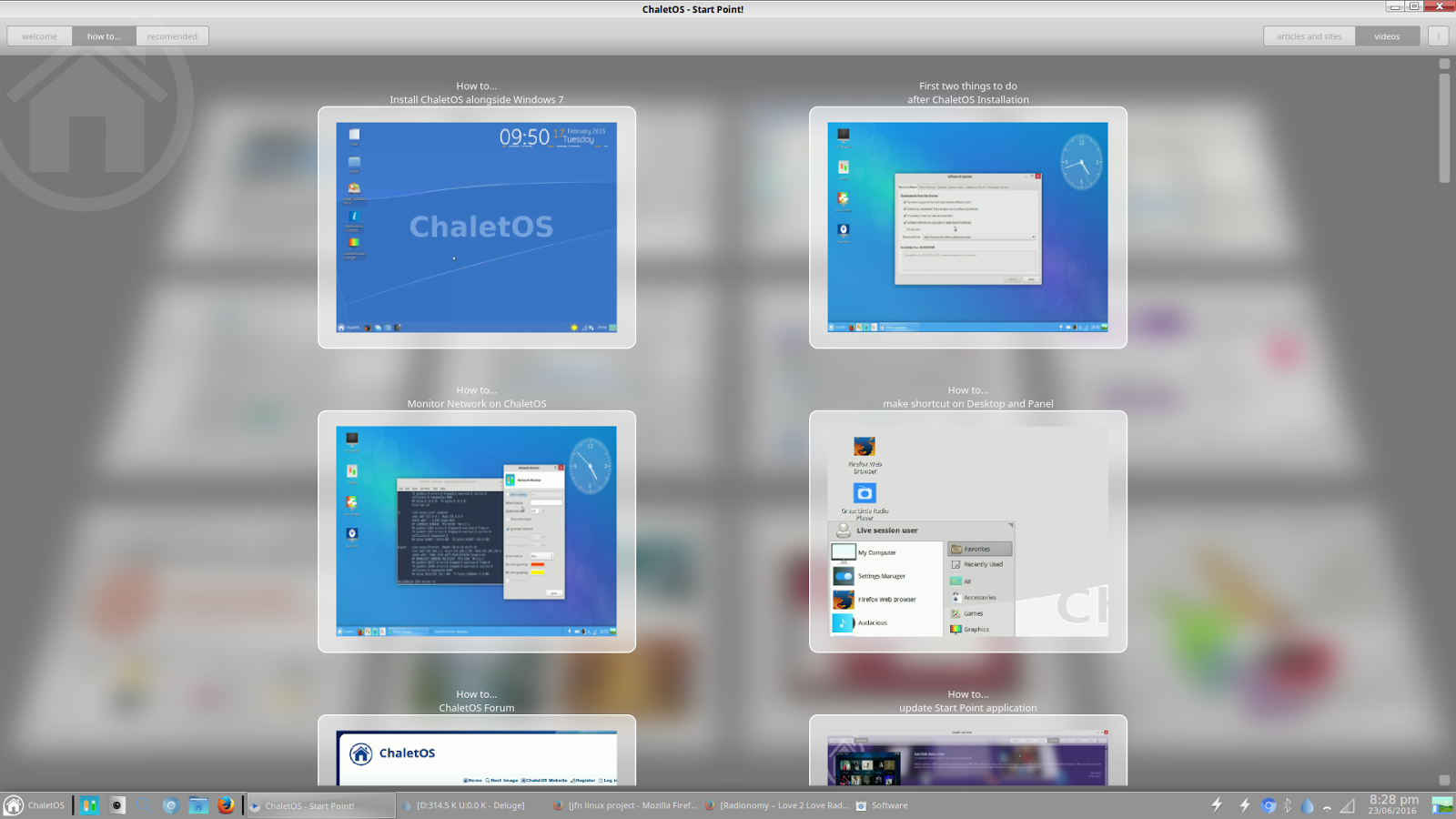Viewport: 1456px width, 819px height.
Task: Open 'update Start Point application' video thumbnail
Action: point(968,751)
